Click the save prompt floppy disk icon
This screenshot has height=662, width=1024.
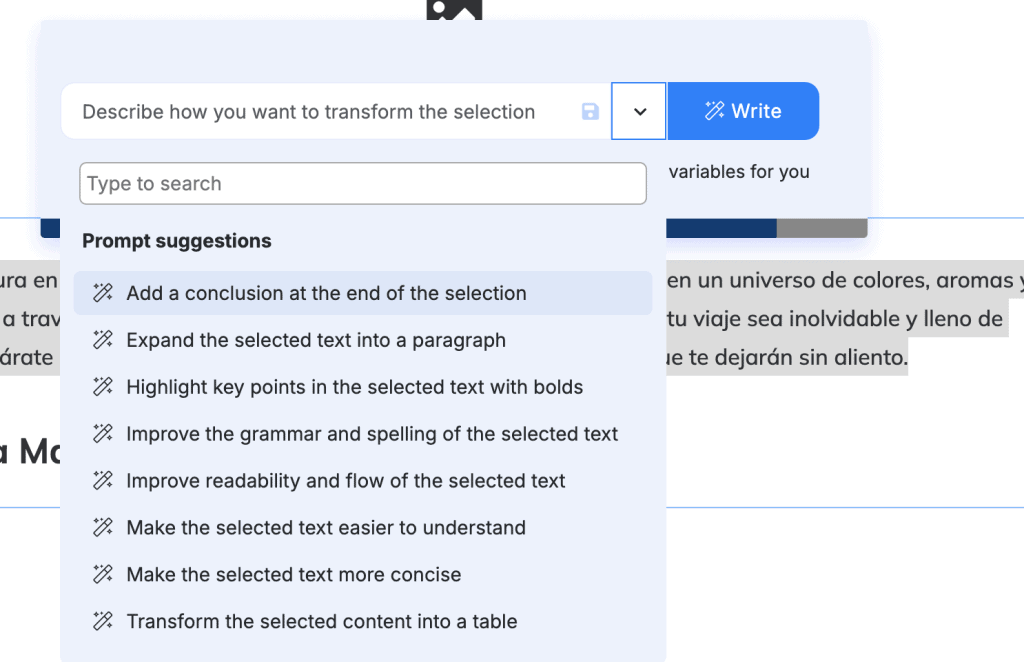[x=590, y=112]
